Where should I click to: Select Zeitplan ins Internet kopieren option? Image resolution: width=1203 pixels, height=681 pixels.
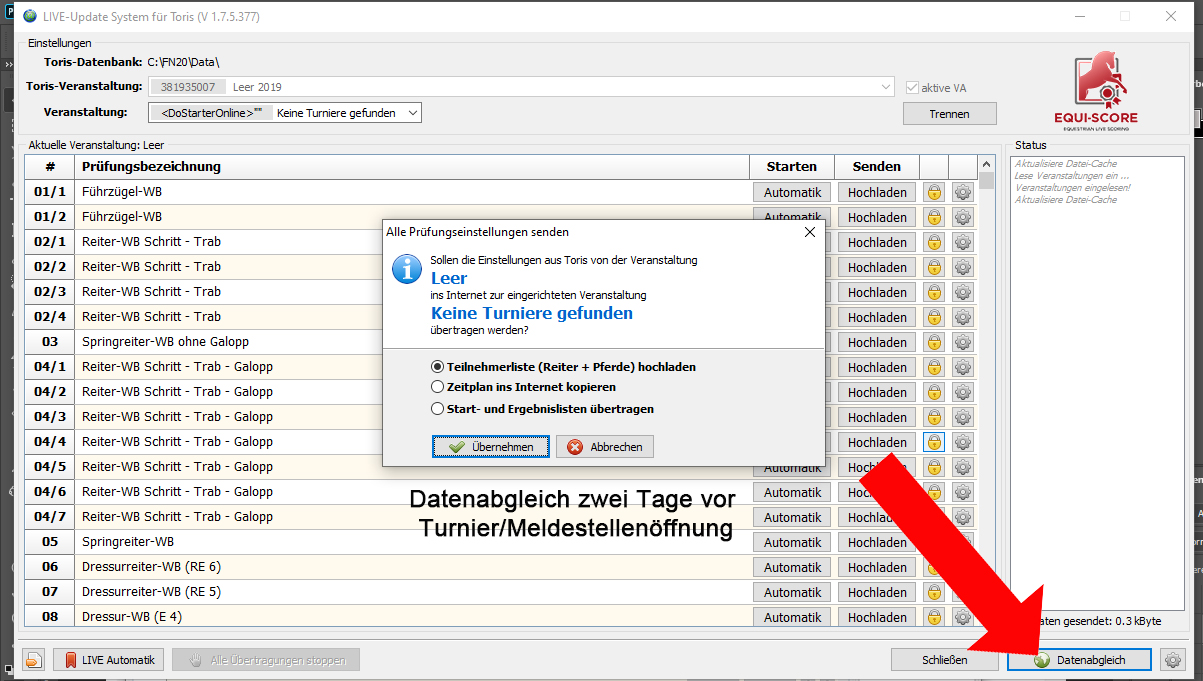[438, 387]
